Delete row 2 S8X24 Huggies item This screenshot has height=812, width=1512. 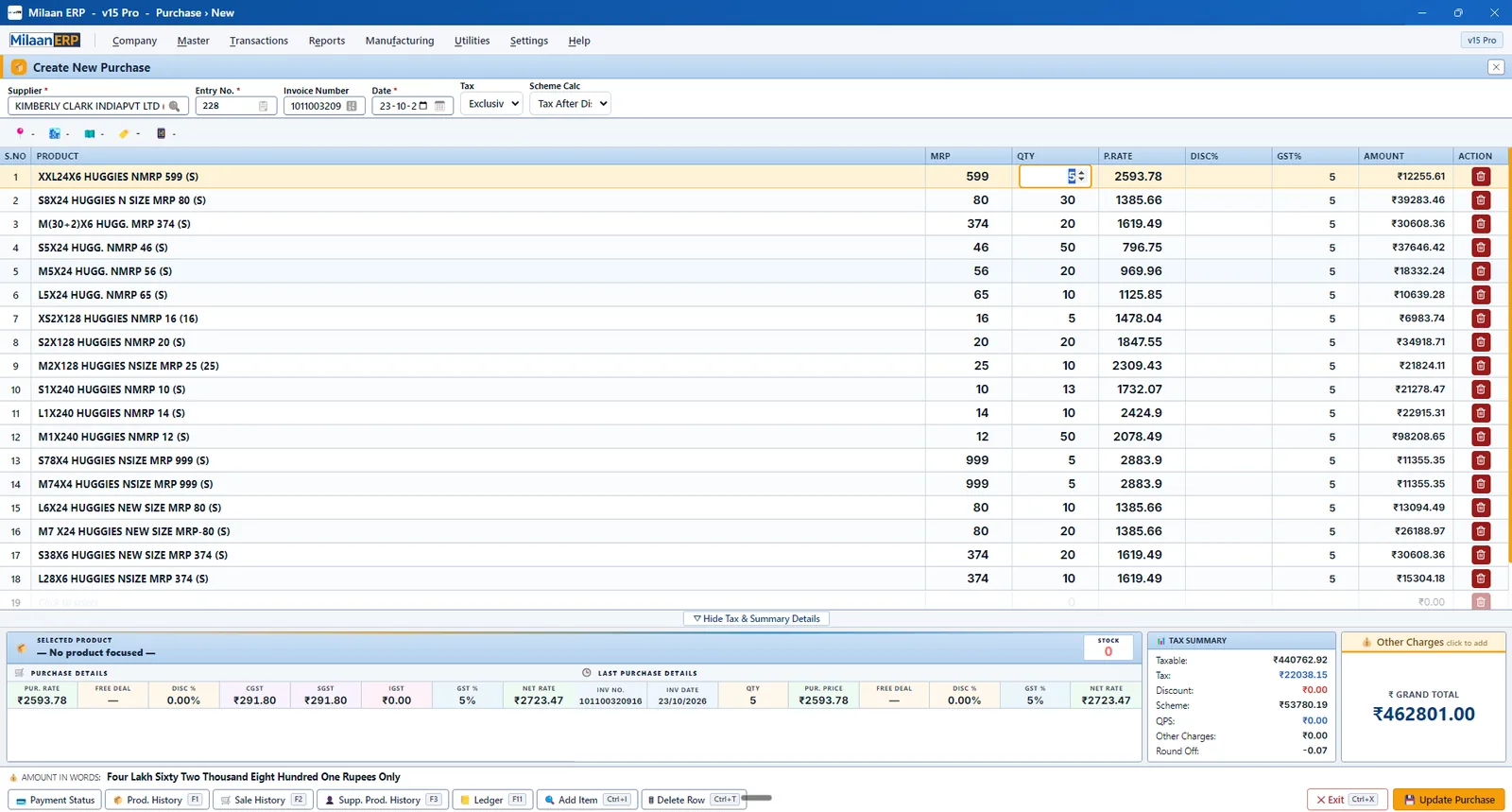(1481, 200)
